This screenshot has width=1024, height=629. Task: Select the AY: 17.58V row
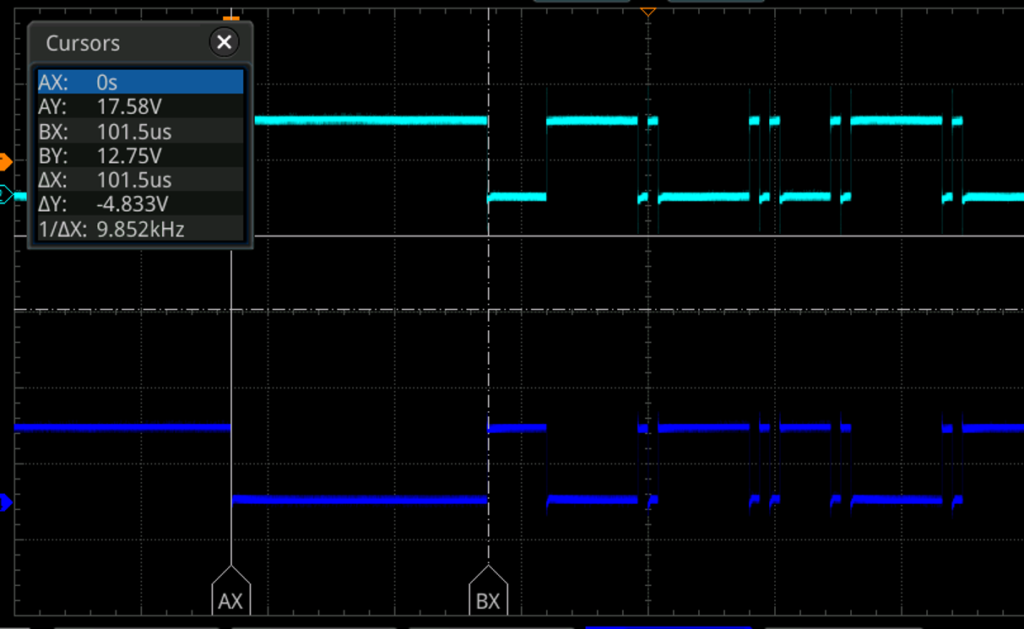[140, 106]
